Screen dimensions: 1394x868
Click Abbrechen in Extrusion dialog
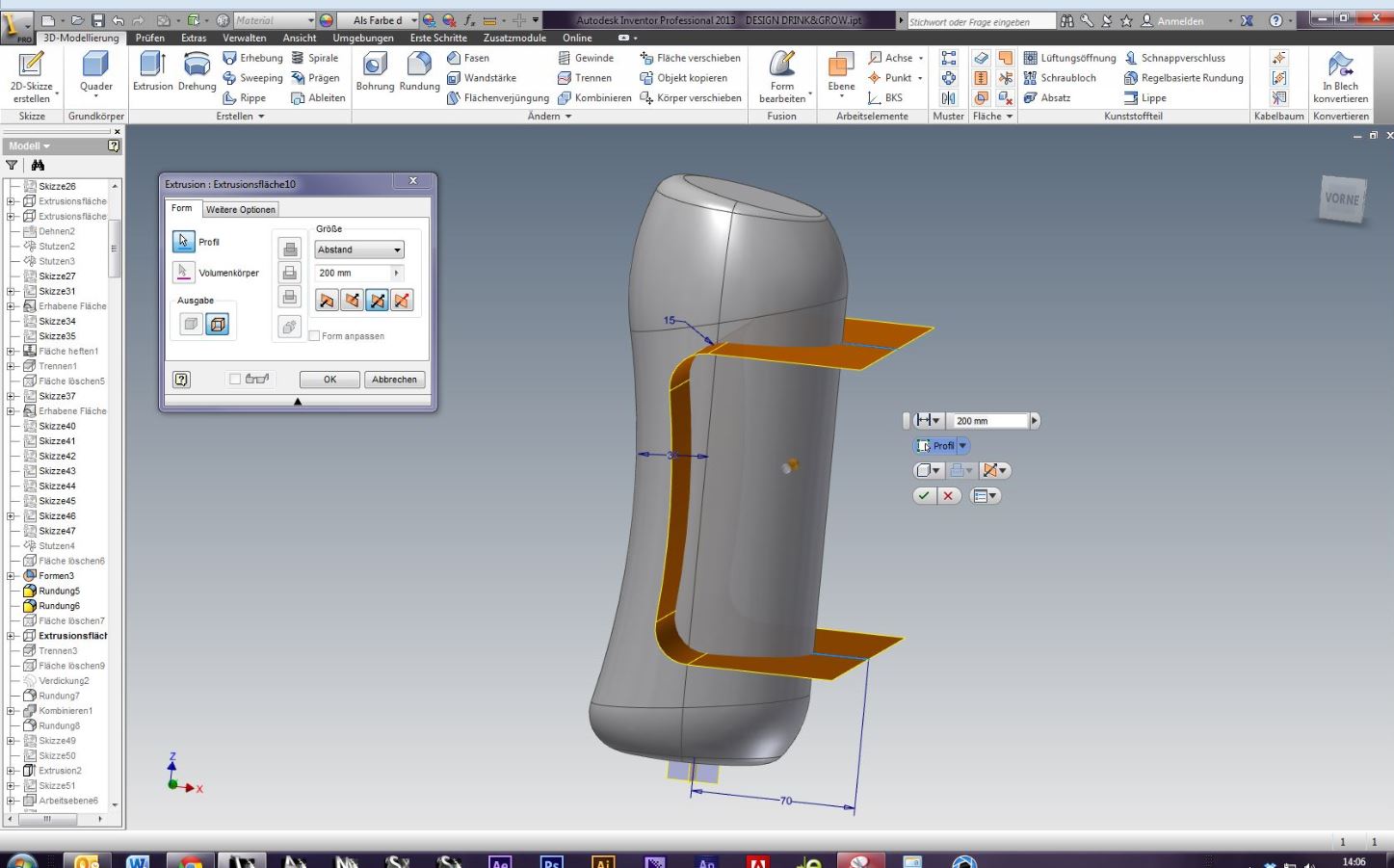pyautogui.click(x=395, y=380)
